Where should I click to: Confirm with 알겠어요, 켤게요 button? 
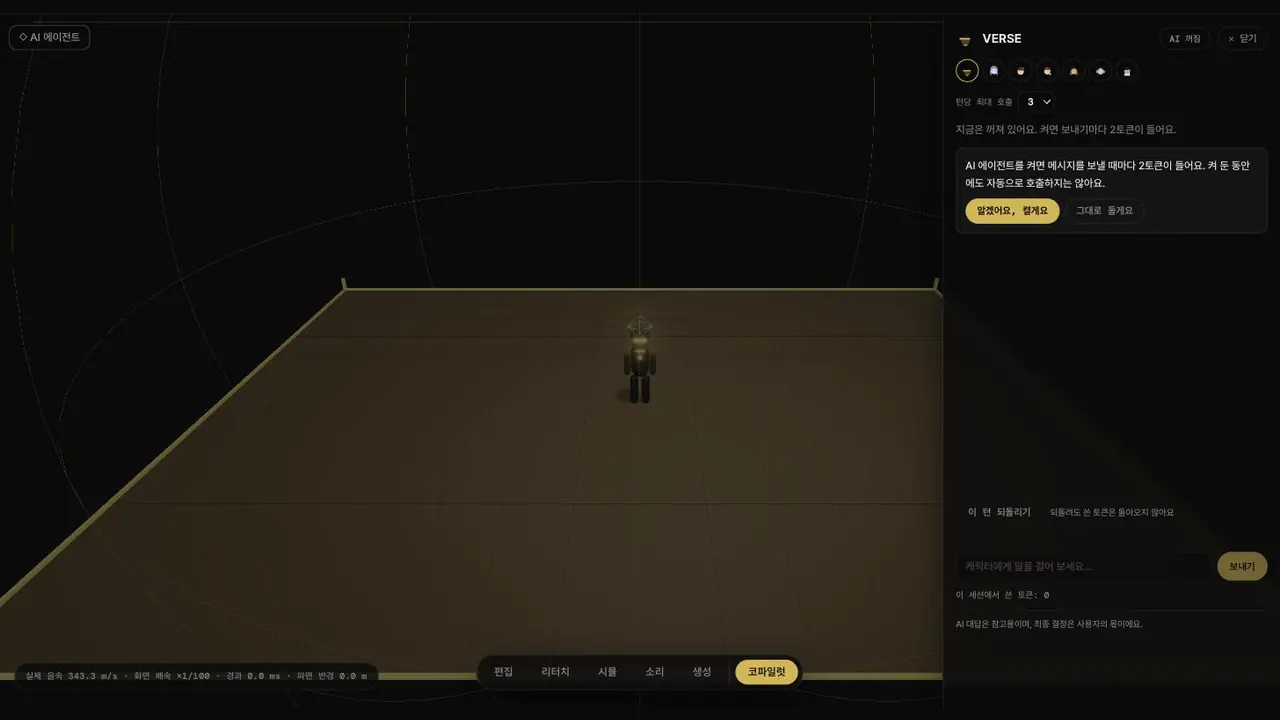click(x=1012, y=211)
